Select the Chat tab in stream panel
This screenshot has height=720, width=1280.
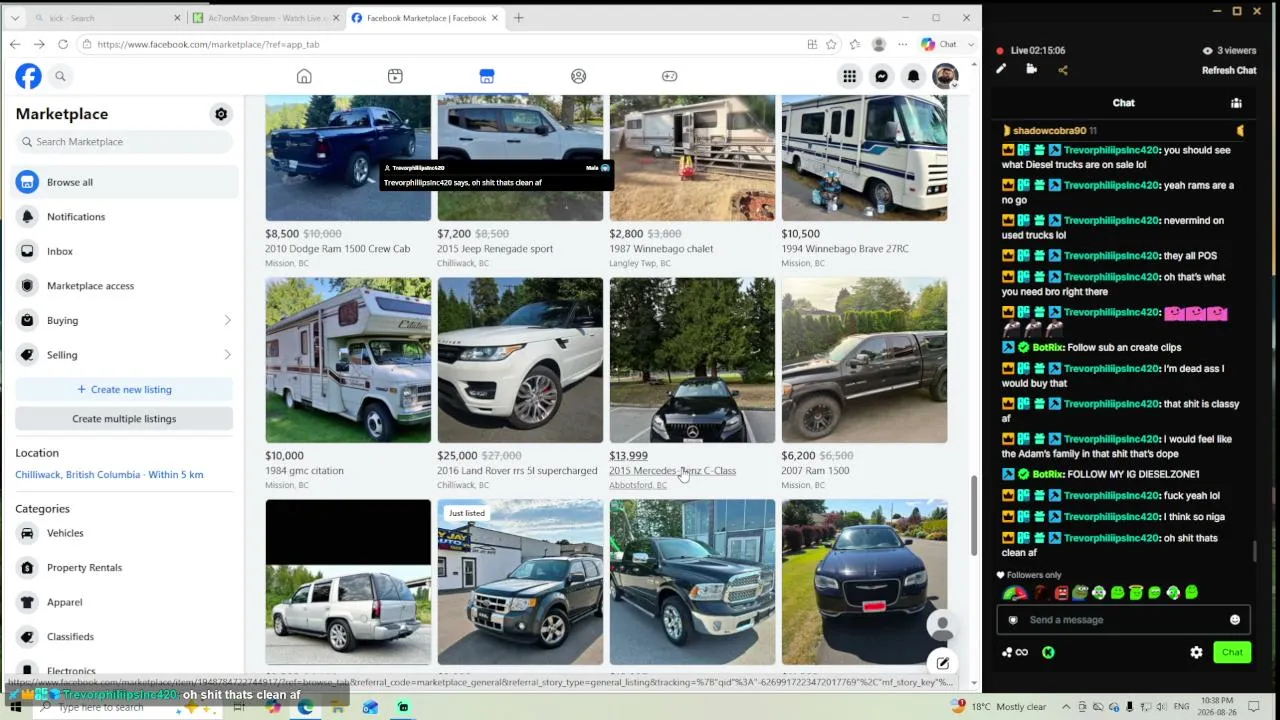point(1124,103)
